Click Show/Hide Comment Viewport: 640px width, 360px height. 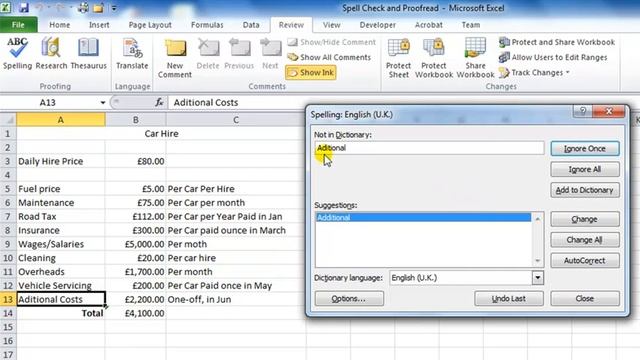point(331,42)
